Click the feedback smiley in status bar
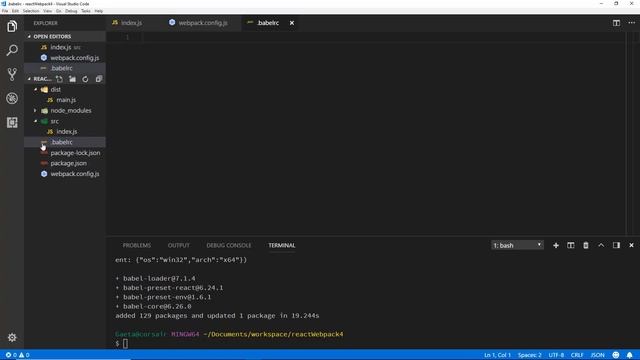The width and height of the screenshot is (640, 360). click(x=616, y=355)
